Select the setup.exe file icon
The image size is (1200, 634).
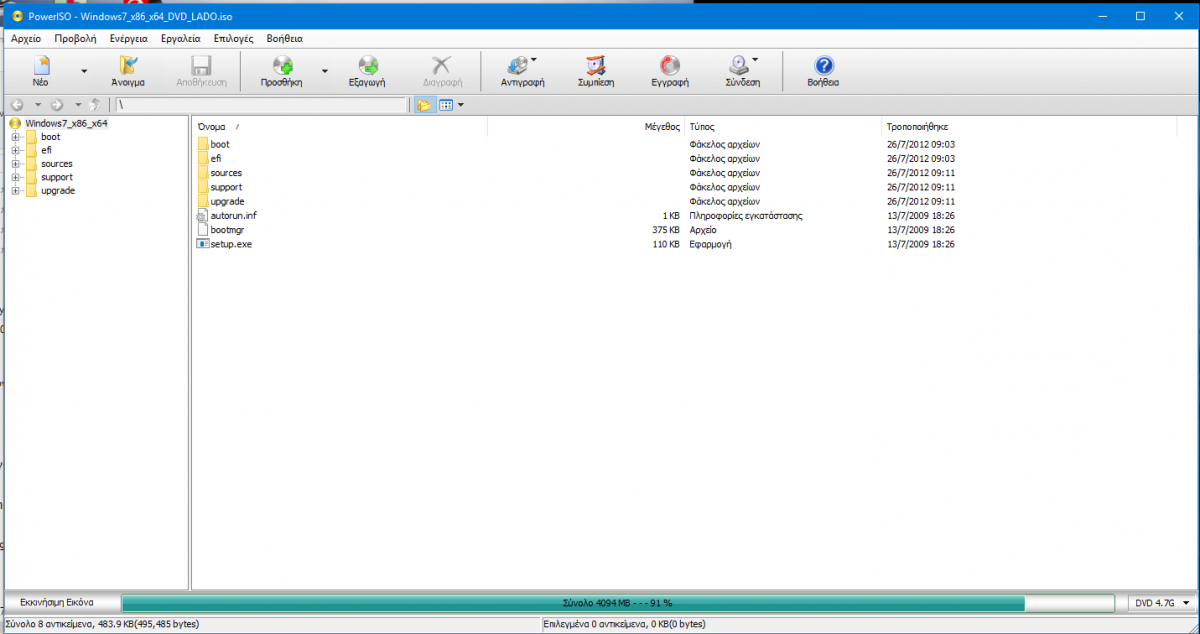pyautogui.click(x=203, y=244)
